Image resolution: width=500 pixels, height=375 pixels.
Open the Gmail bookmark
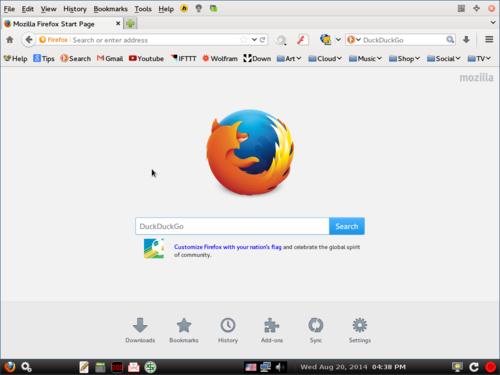(x=110, y=59)
